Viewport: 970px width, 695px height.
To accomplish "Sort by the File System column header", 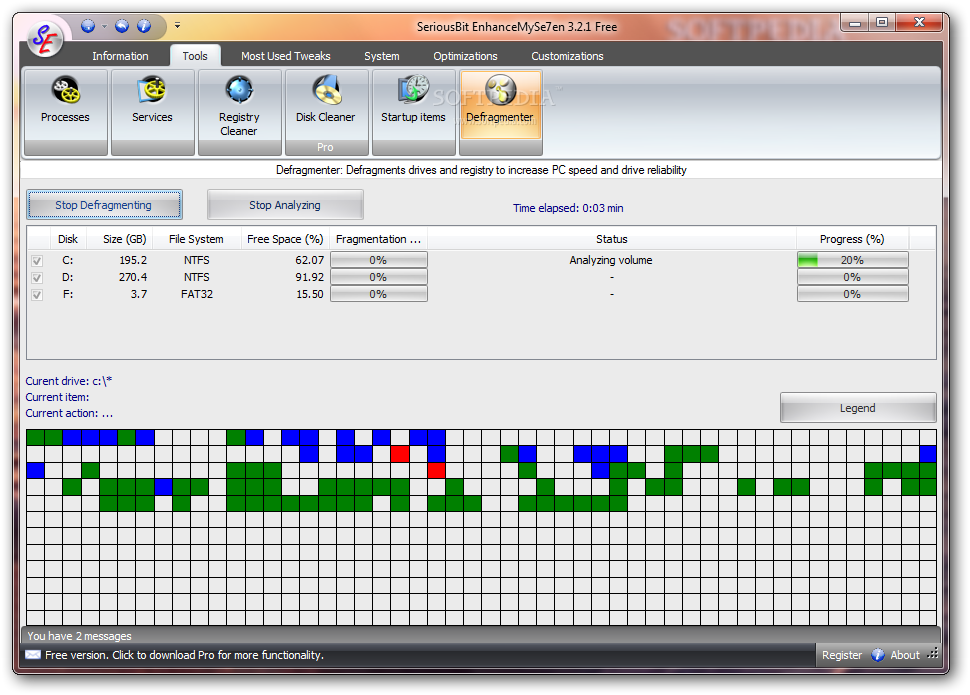I will pyautogui.click(x=197, y=239).
